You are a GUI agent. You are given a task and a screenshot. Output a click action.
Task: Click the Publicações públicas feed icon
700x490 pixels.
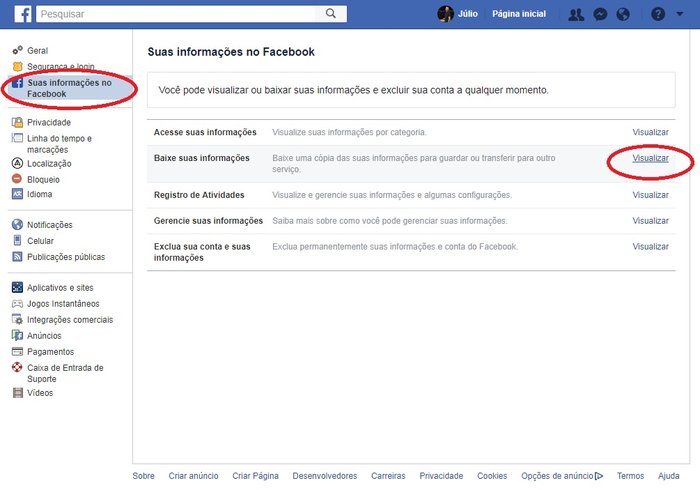click(x=17, y=257)
